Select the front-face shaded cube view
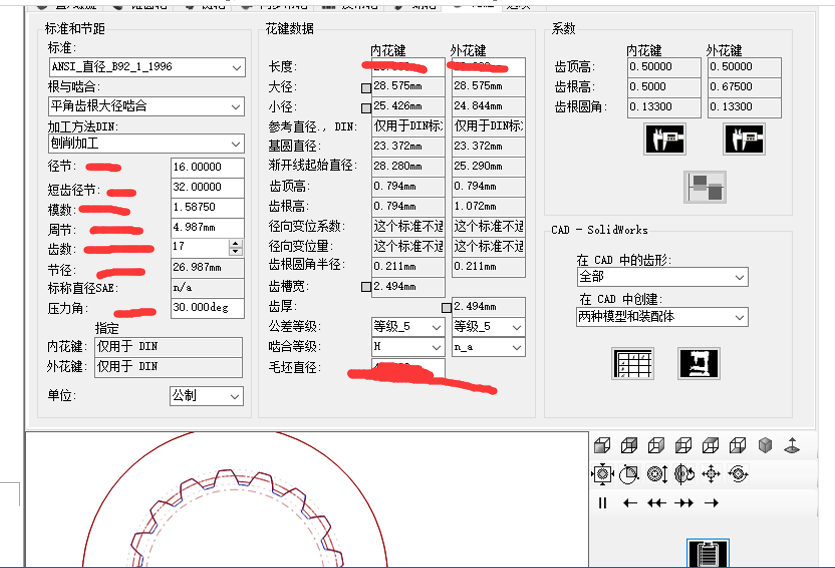Viewport: 835px width, 568px height. point(602,445)
